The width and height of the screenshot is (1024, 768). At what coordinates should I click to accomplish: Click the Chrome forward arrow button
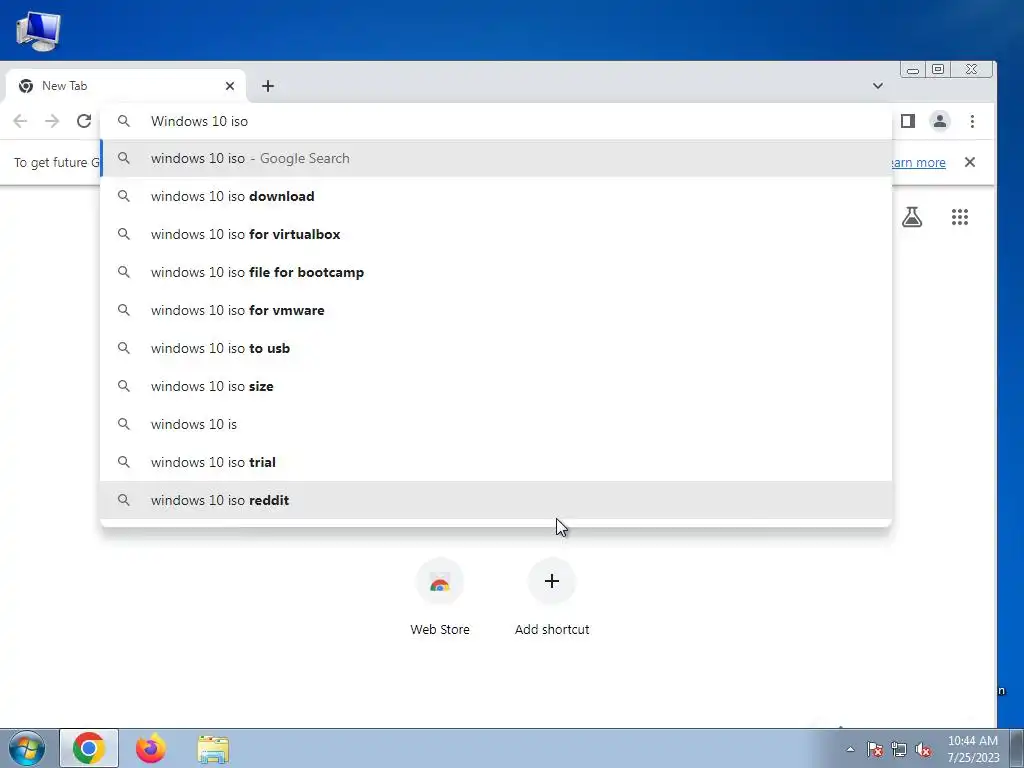52,121
